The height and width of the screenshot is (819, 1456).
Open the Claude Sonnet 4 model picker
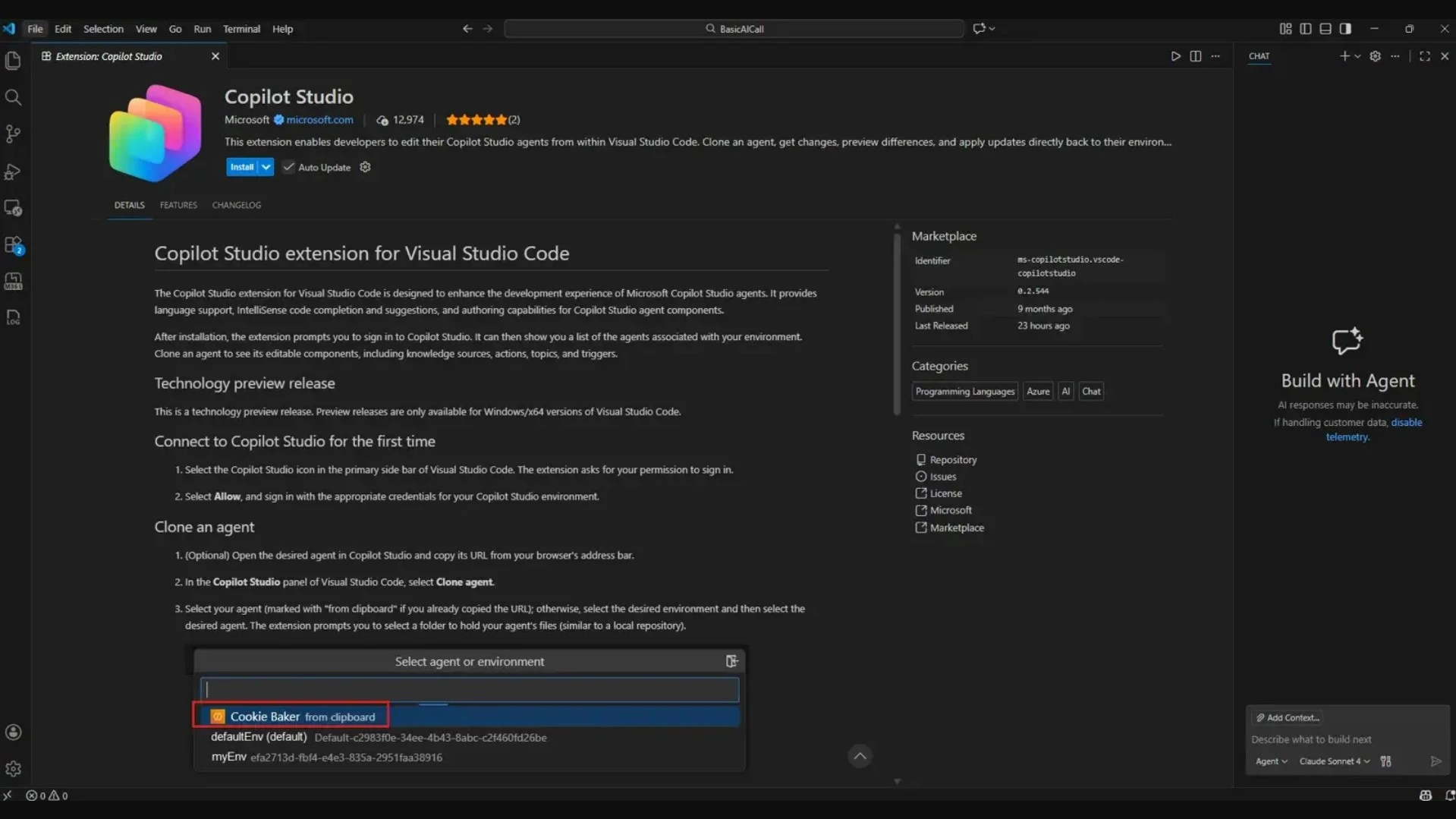tap(1334, 761)
